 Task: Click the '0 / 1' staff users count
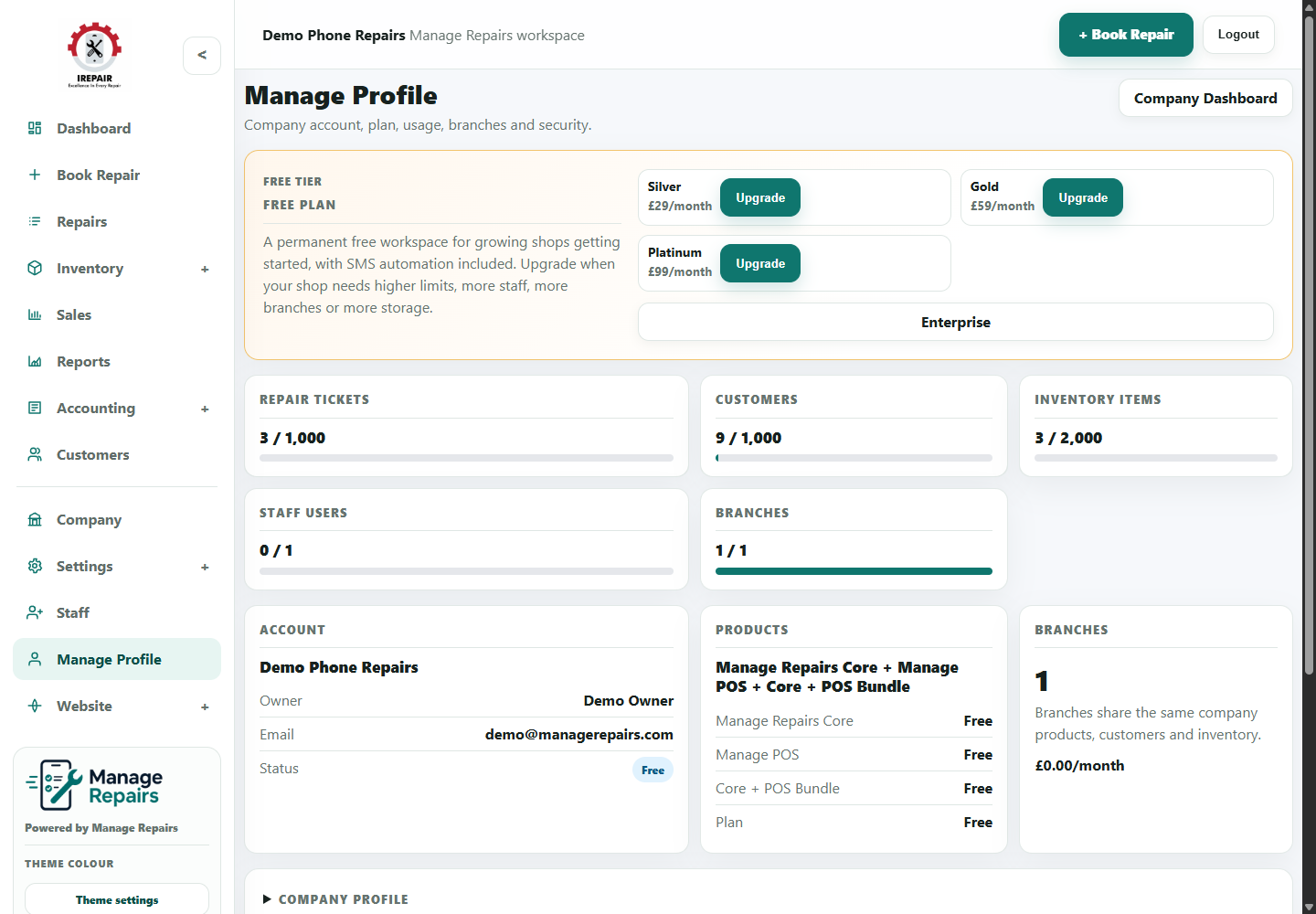coord(276,550)
